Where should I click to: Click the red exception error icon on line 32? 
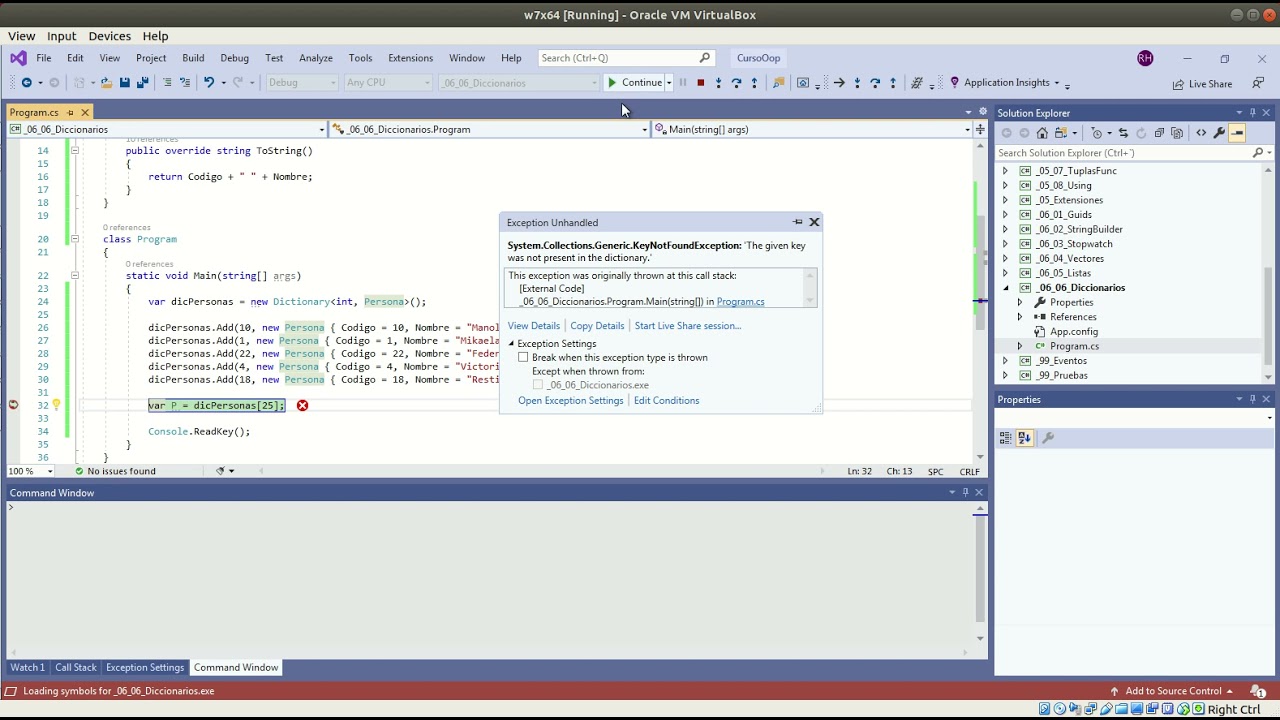click(302, 405)
